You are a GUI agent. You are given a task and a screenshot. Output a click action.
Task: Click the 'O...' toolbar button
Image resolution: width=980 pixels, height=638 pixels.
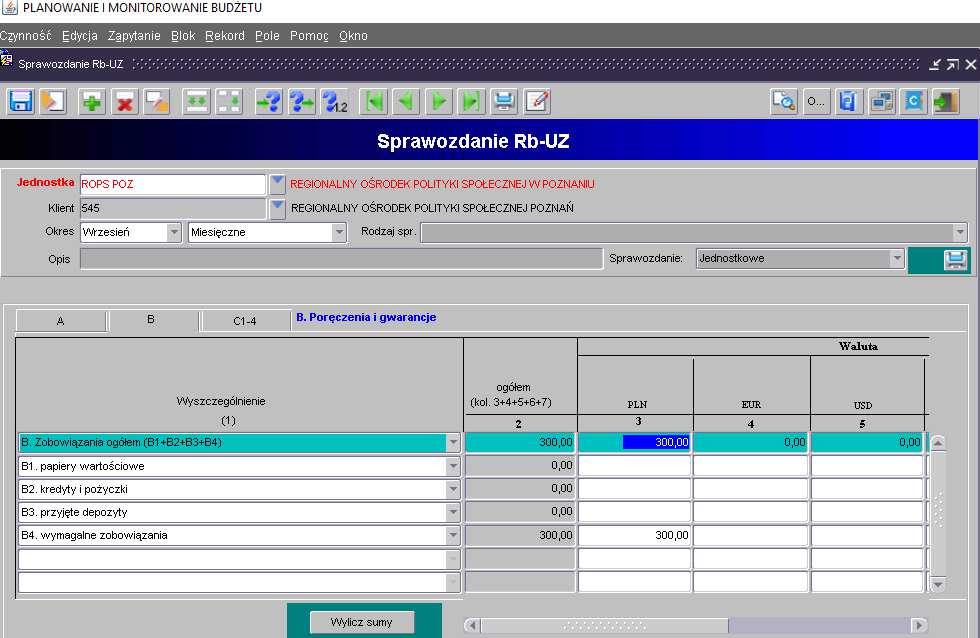click(816, 101)
